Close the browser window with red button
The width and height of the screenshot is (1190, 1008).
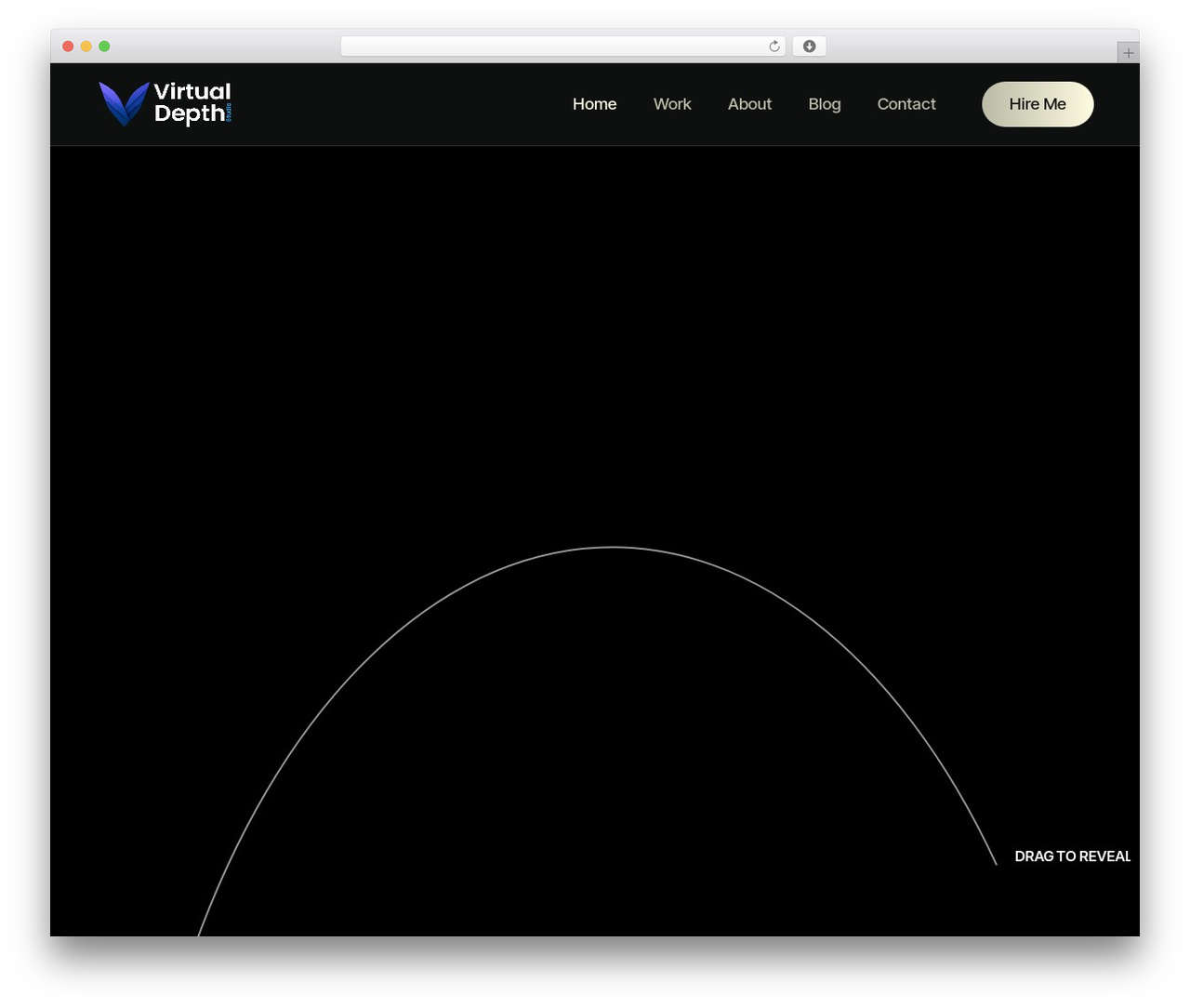pos(68,46)
